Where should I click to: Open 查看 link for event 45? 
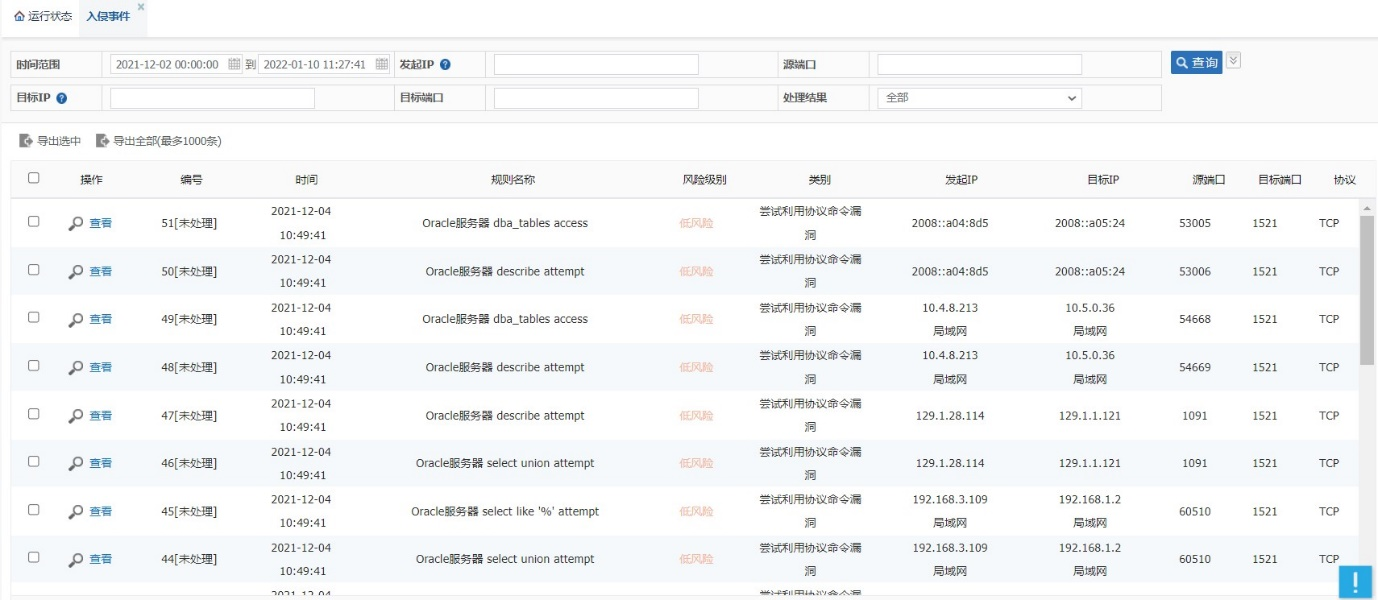(101, 512)
